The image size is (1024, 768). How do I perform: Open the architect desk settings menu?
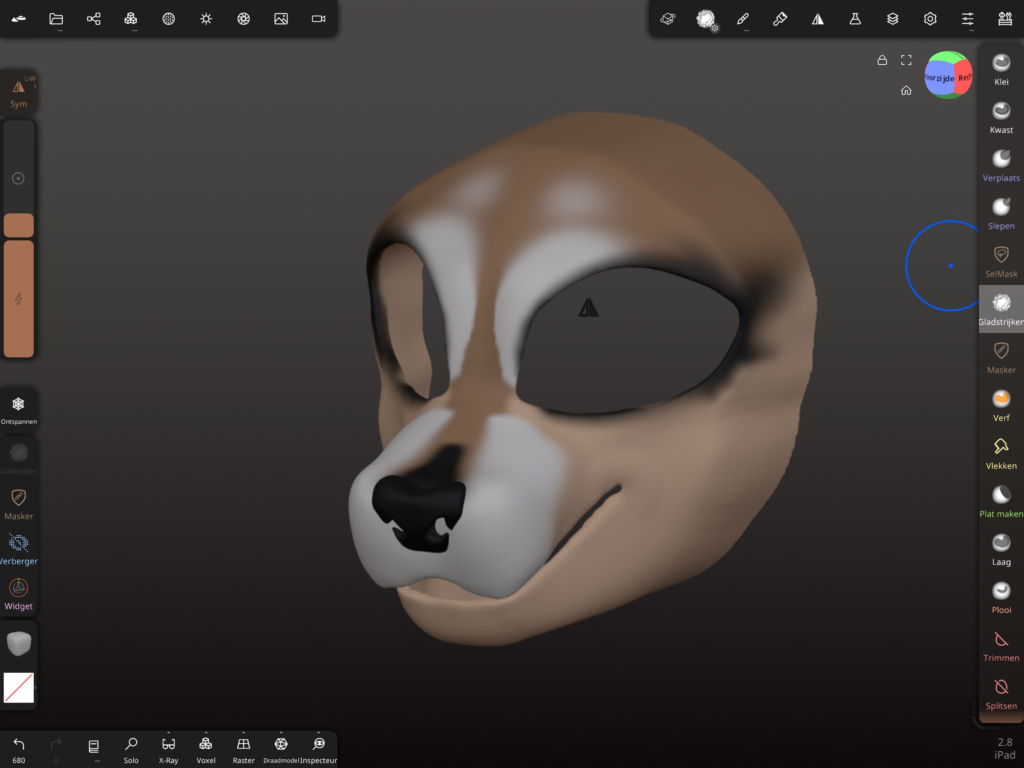(x=1004, y=19)
